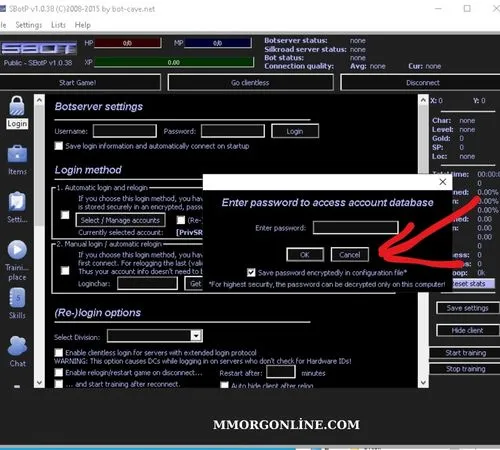The height and width of the screenshot is (450, 500).
Task: Uncheck Save password encryptedly in configuration file
Action: click(x=251, y=273)
